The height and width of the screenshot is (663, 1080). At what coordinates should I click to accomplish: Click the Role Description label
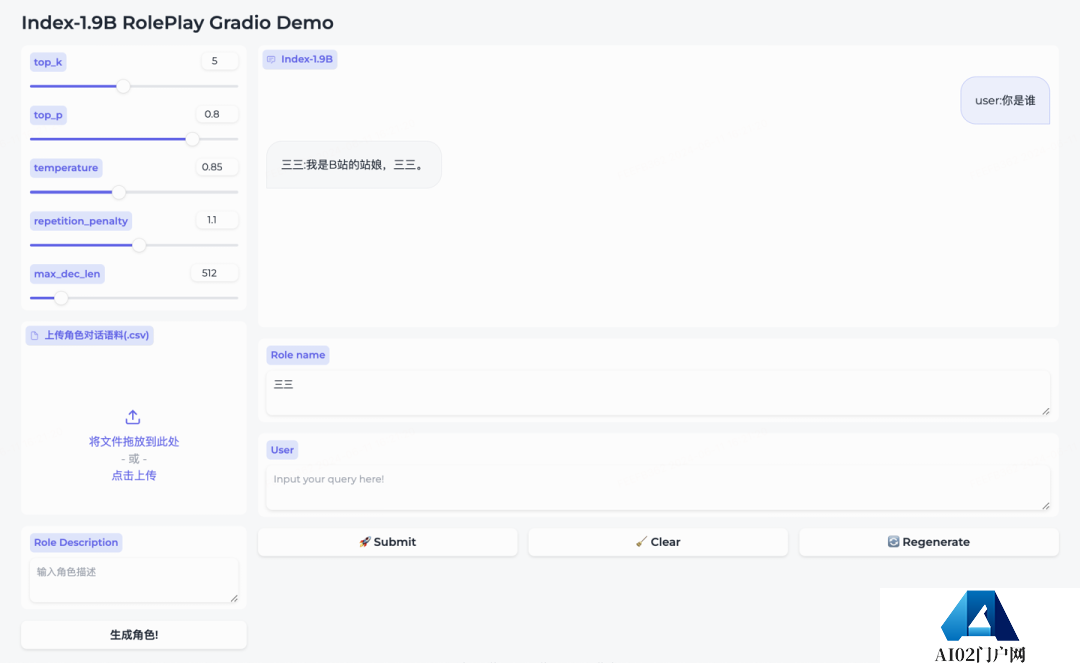click(76, 543)
